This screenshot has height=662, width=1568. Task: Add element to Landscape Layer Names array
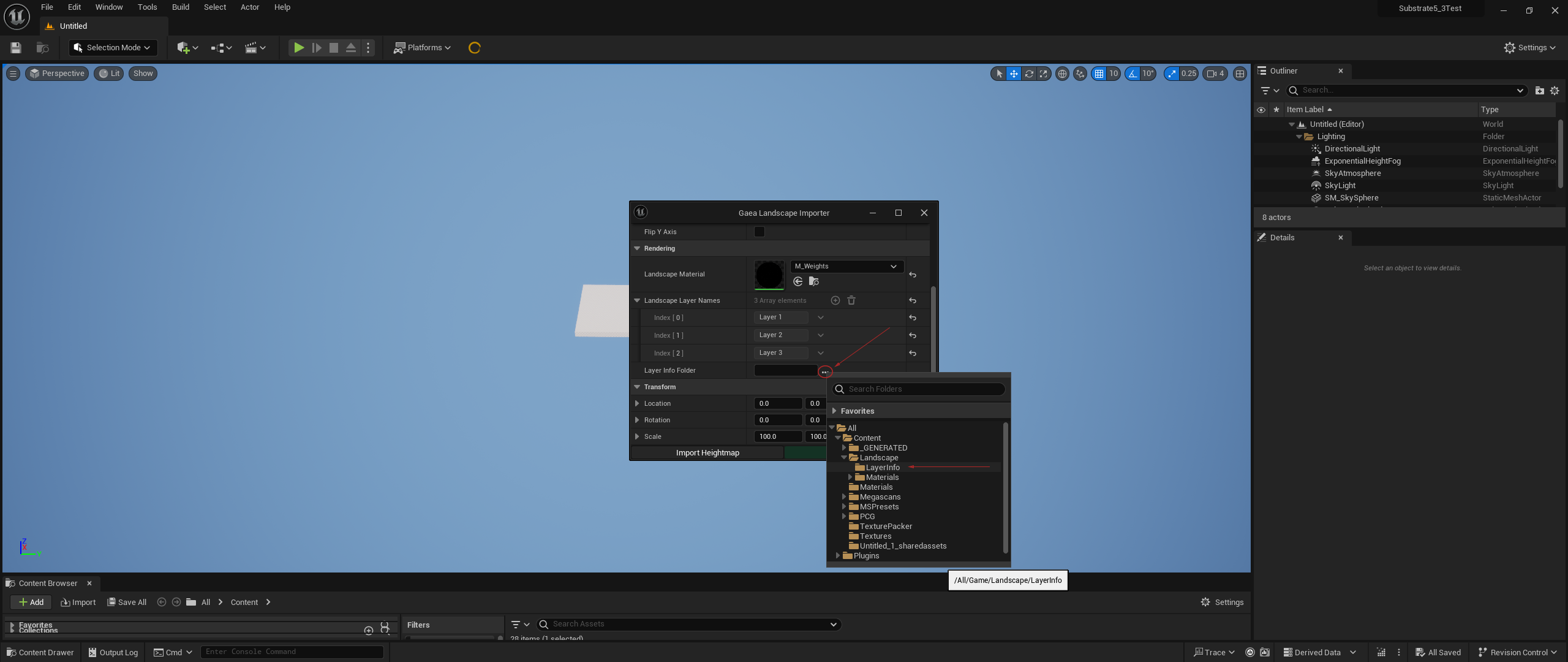(835, 300)
